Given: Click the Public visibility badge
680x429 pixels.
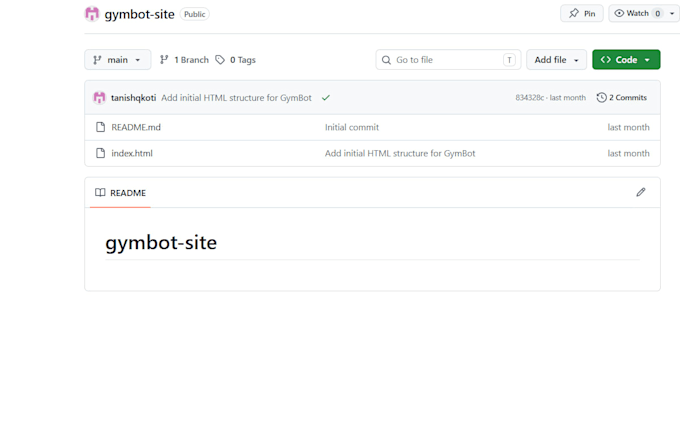Looking at the screenshot, I should (194, 14).
